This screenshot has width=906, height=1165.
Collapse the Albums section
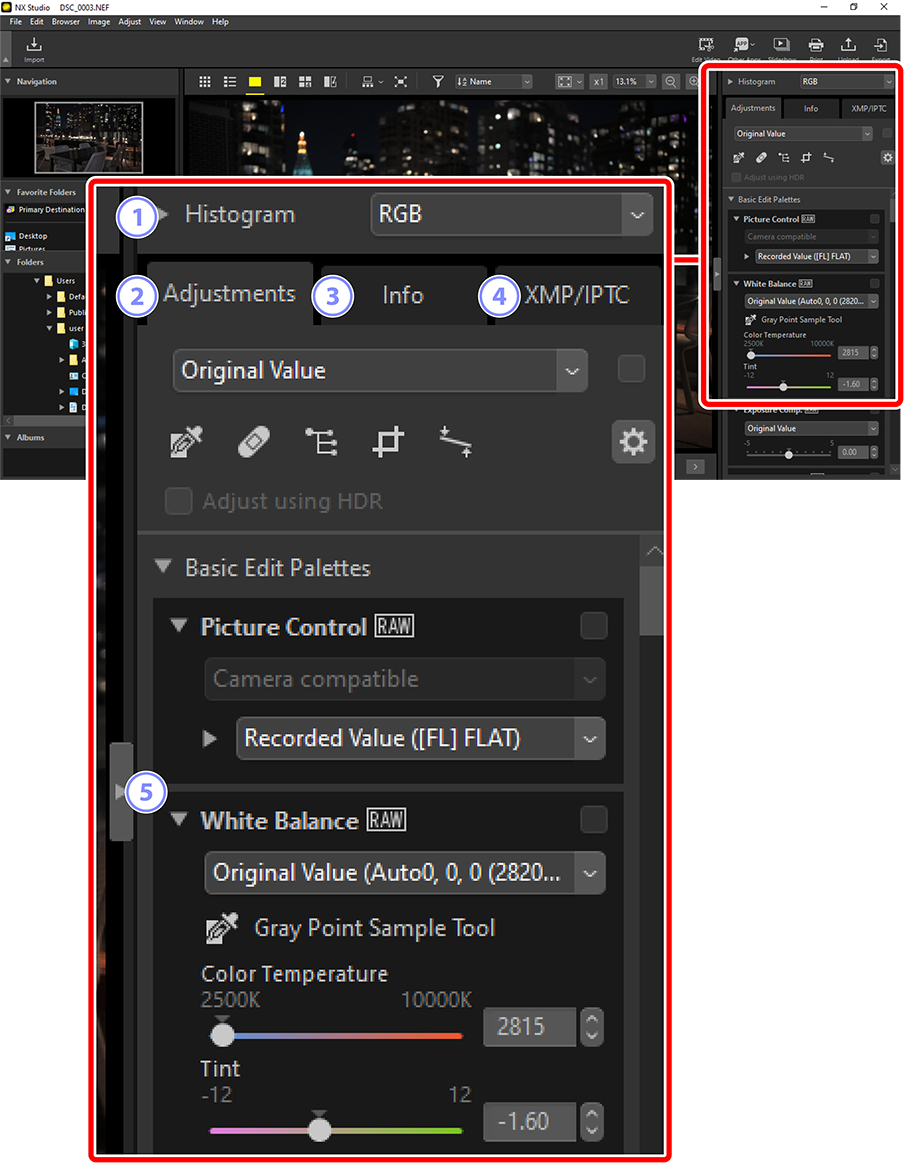point(7,438)
